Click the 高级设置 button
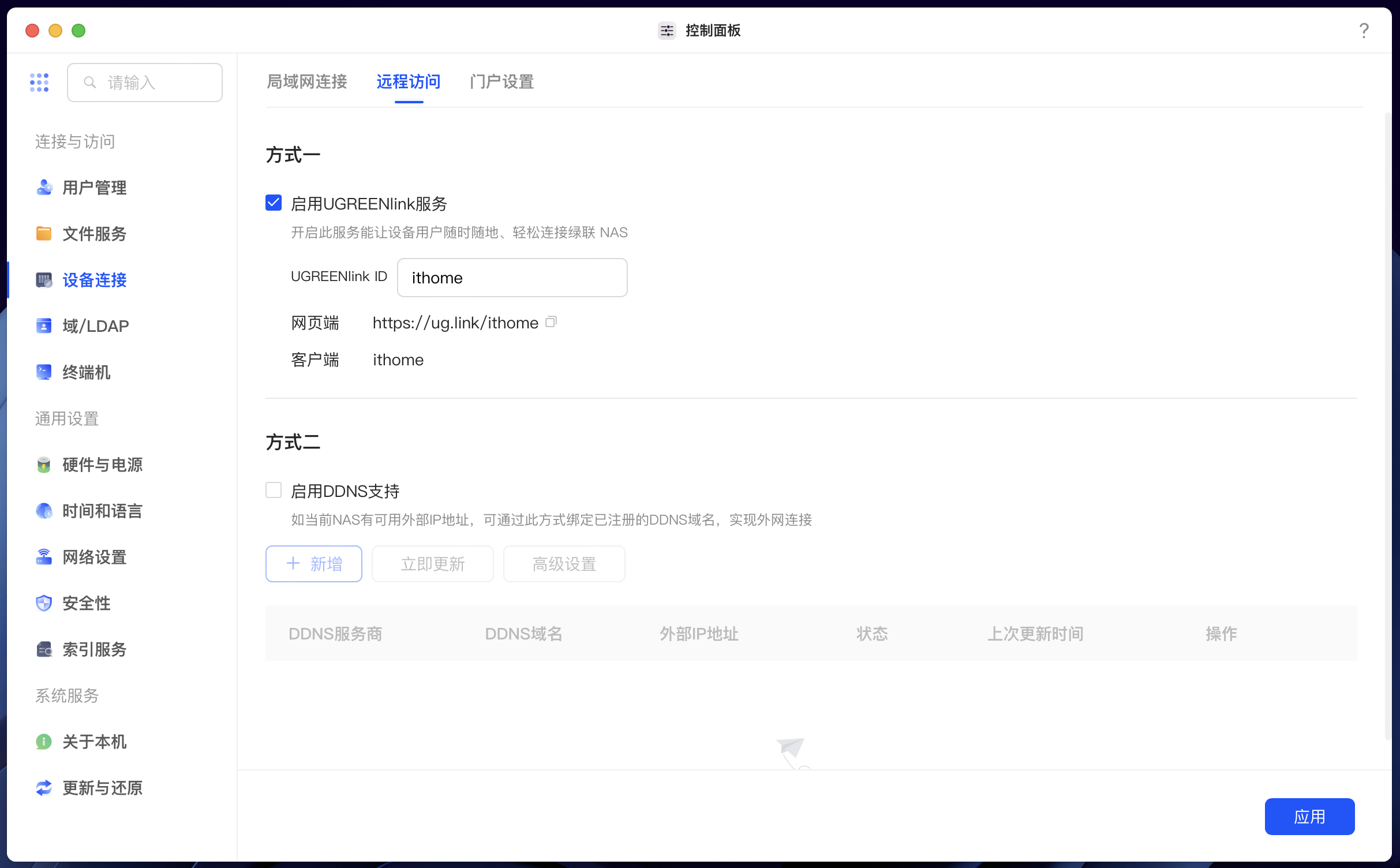This screenshot has width=1400, height=868. (564, 564)
